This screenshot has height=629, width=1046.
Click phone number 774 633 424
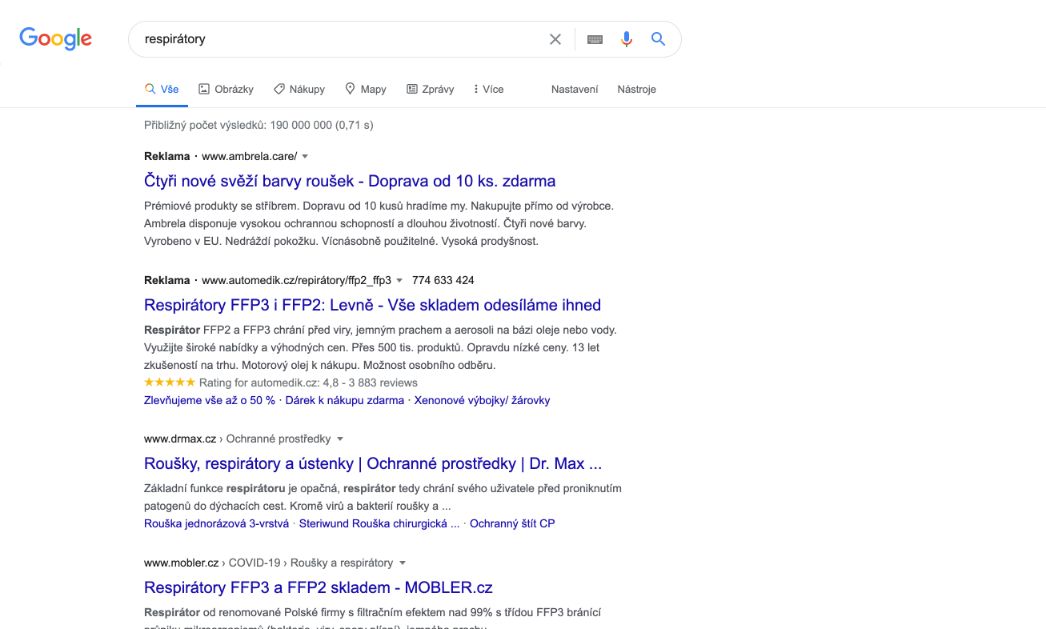click(443, 280)
